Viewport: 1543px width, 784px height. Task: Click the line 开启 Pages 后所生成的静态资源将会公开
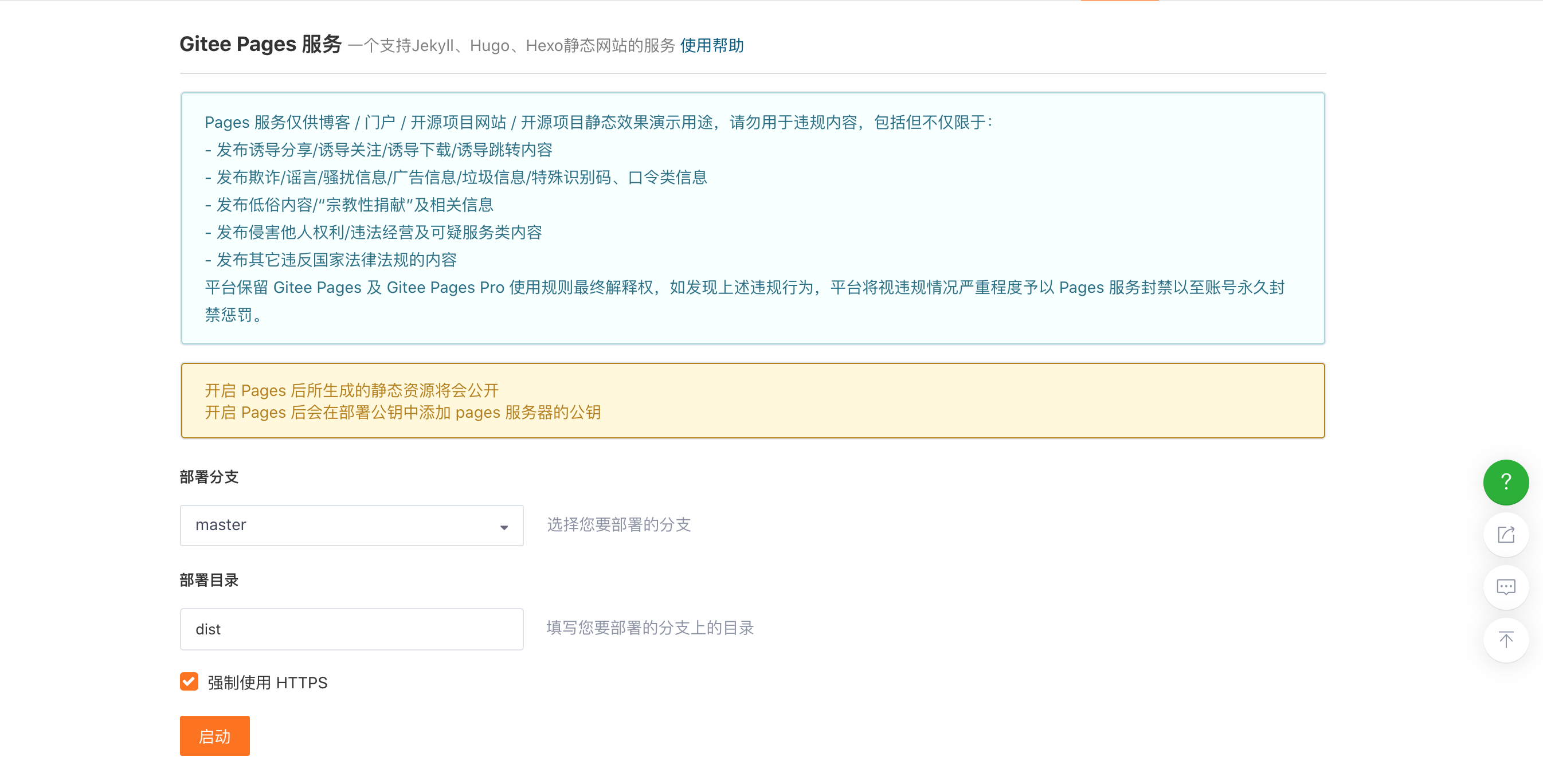[x=351, y=390]
